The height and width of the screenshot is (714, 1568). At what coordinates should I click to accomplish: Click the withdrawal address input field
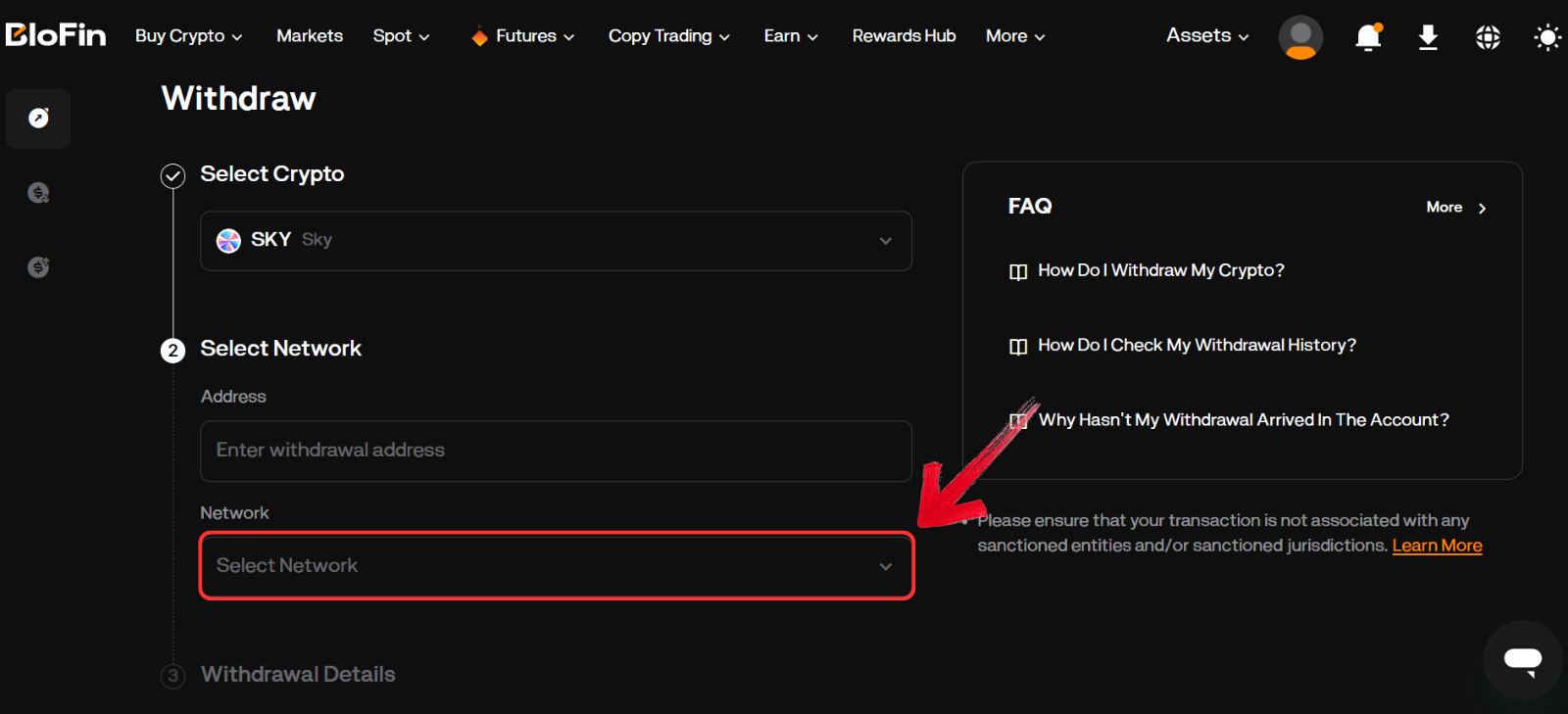[556, 451]
